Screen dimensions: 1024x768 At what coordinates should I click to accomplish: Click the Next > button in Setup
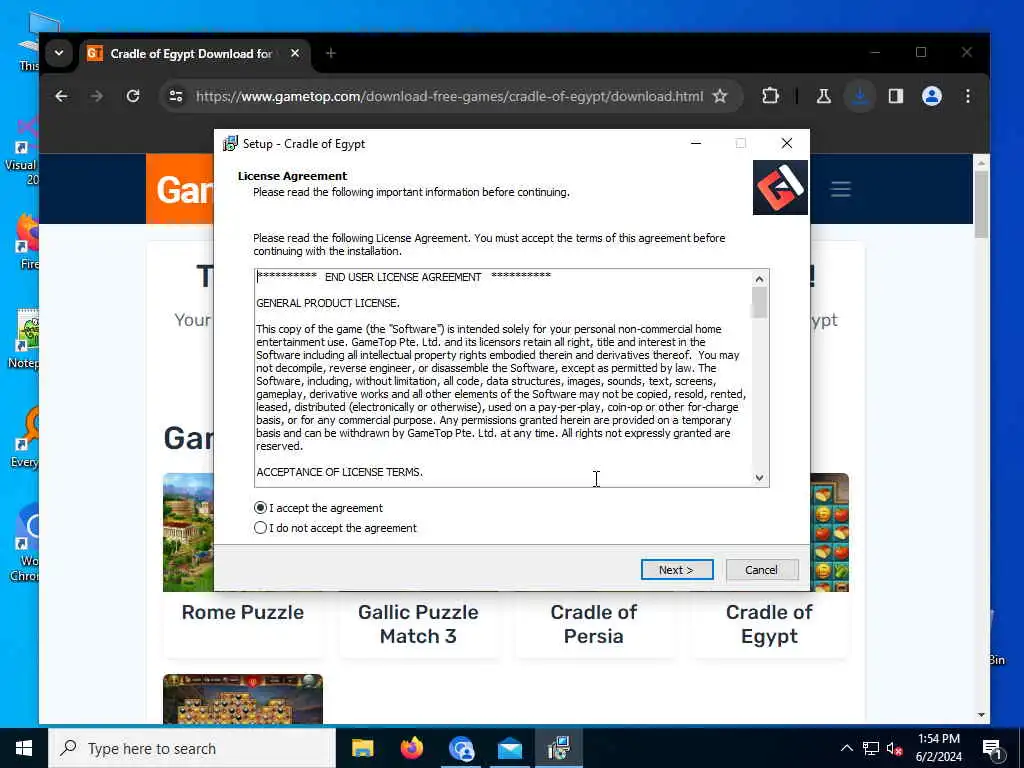pyautogui.click(x=677, y=569)
